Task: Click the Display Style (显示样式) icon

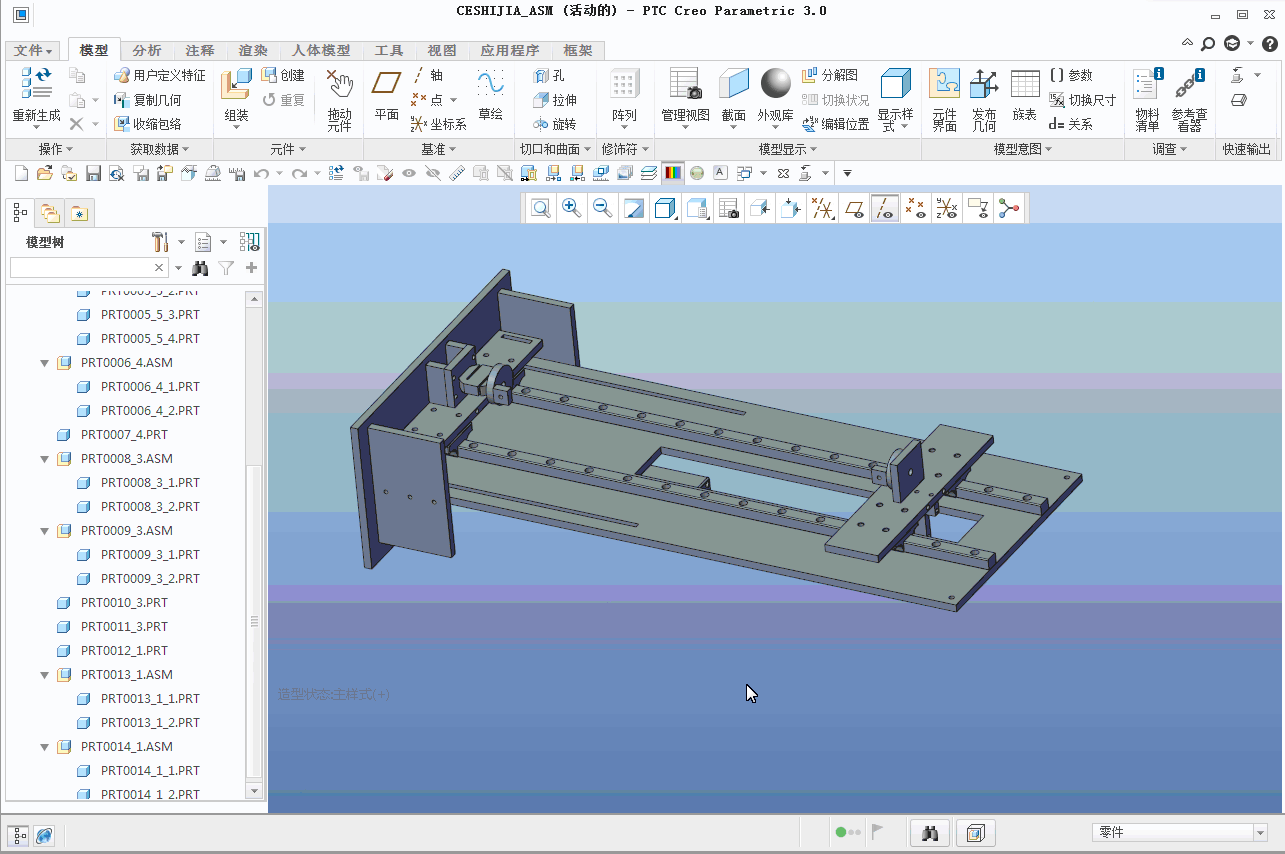Action: pyautogui.click(x=895, y=84)
